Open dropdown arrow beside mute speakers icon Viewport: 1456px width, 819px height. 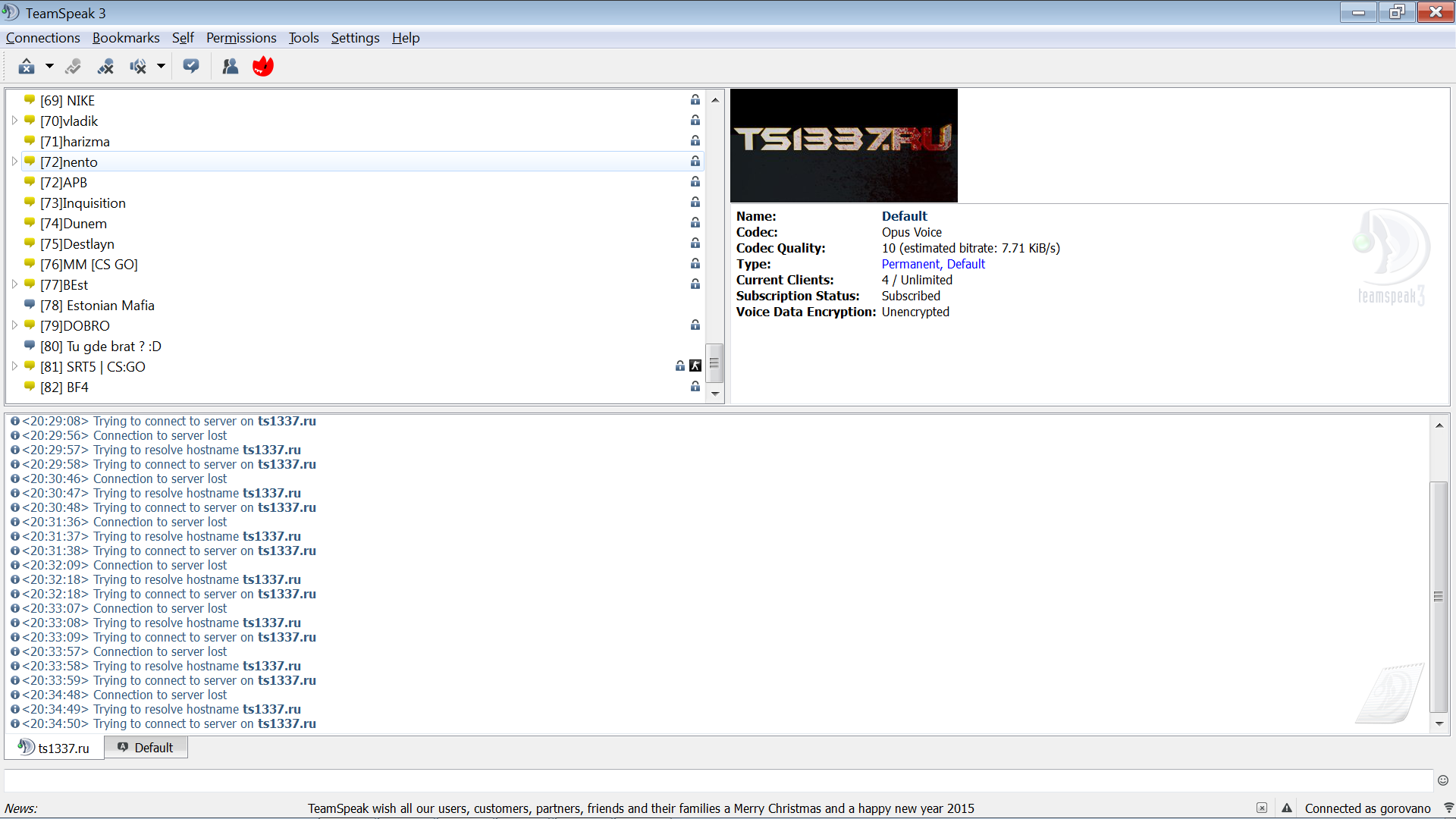tap(161, 67)
